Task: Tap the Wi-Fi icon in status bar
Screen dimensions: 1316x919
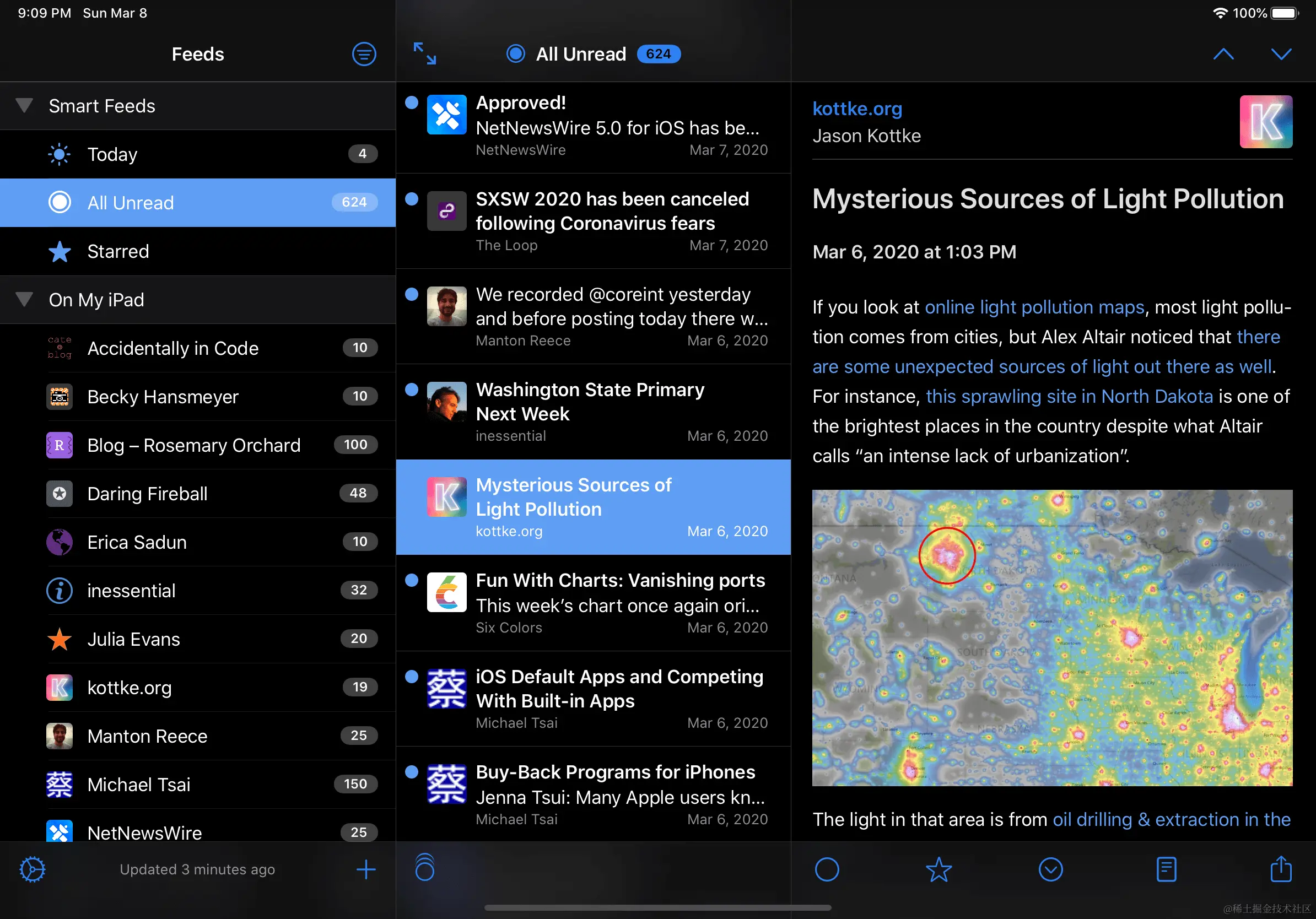Action: click(1220, 13)
